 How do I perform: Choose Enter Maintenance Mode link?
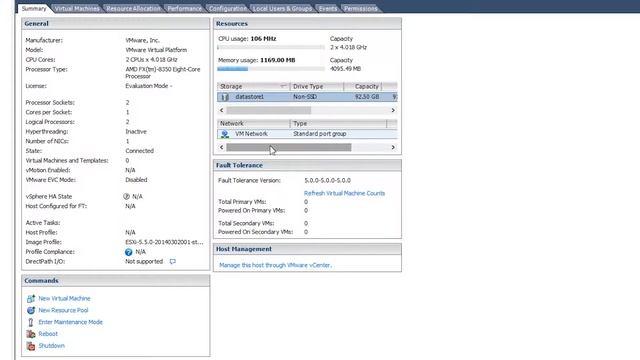click(71, 322)
